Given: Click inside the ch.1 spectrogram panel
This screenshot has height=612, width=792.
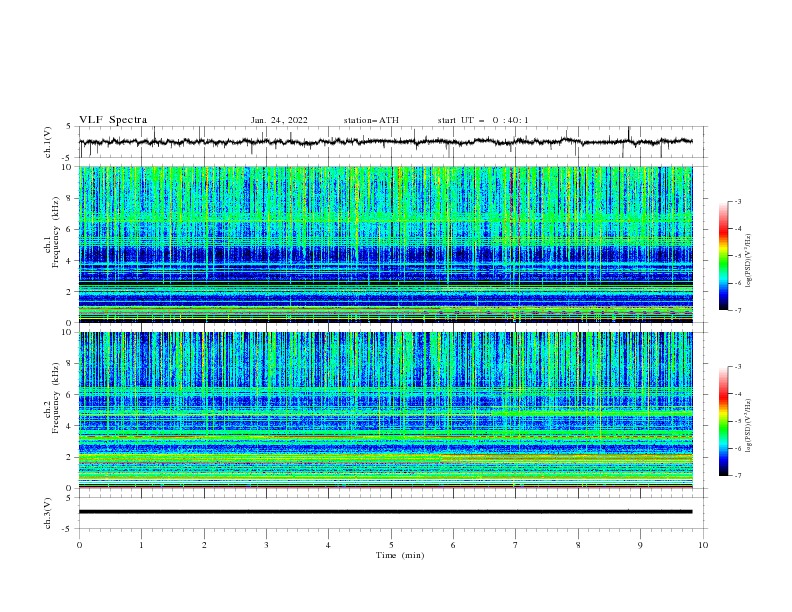Looking at the screenshot, I should point(385,244).
